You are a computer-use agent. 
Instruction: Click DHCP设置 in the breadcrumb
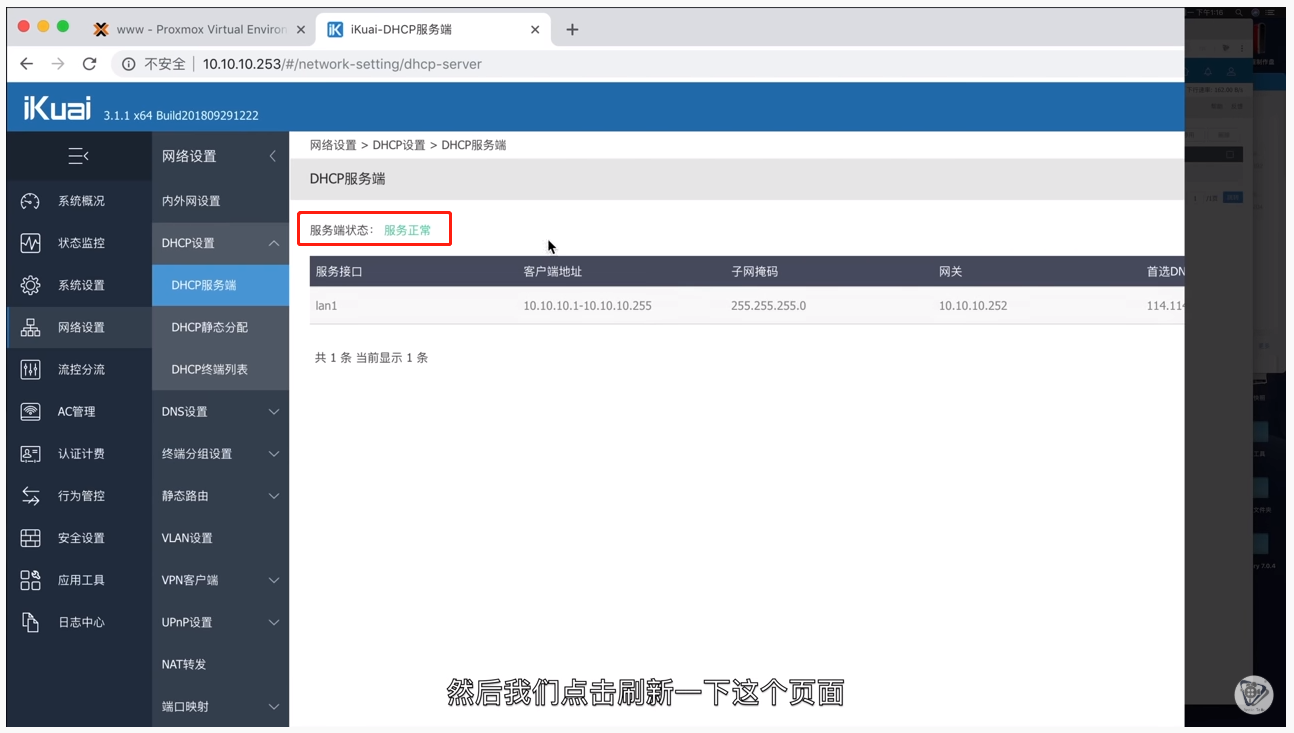[x=399, y=145]
